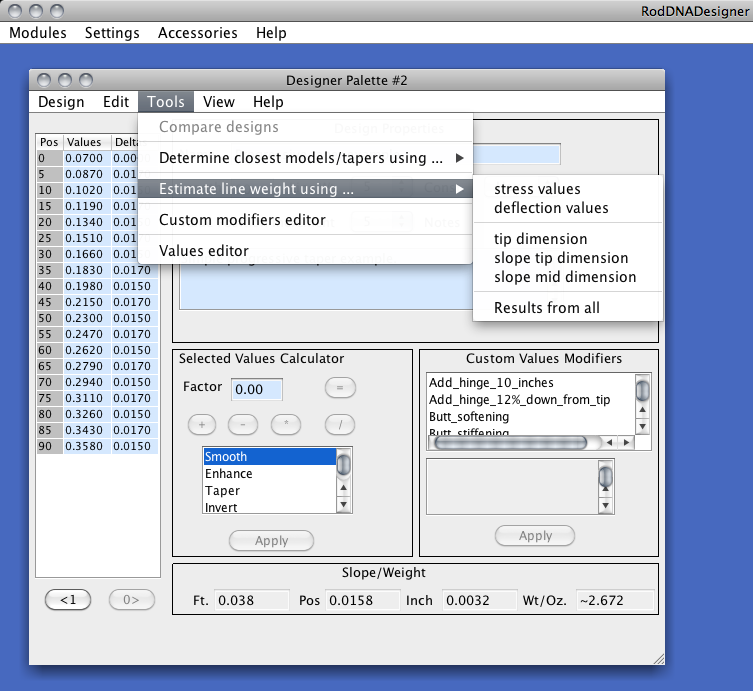The height and width of the screenshot is (691, 753).
Task: Open Values editor
Action: (305, 251)
